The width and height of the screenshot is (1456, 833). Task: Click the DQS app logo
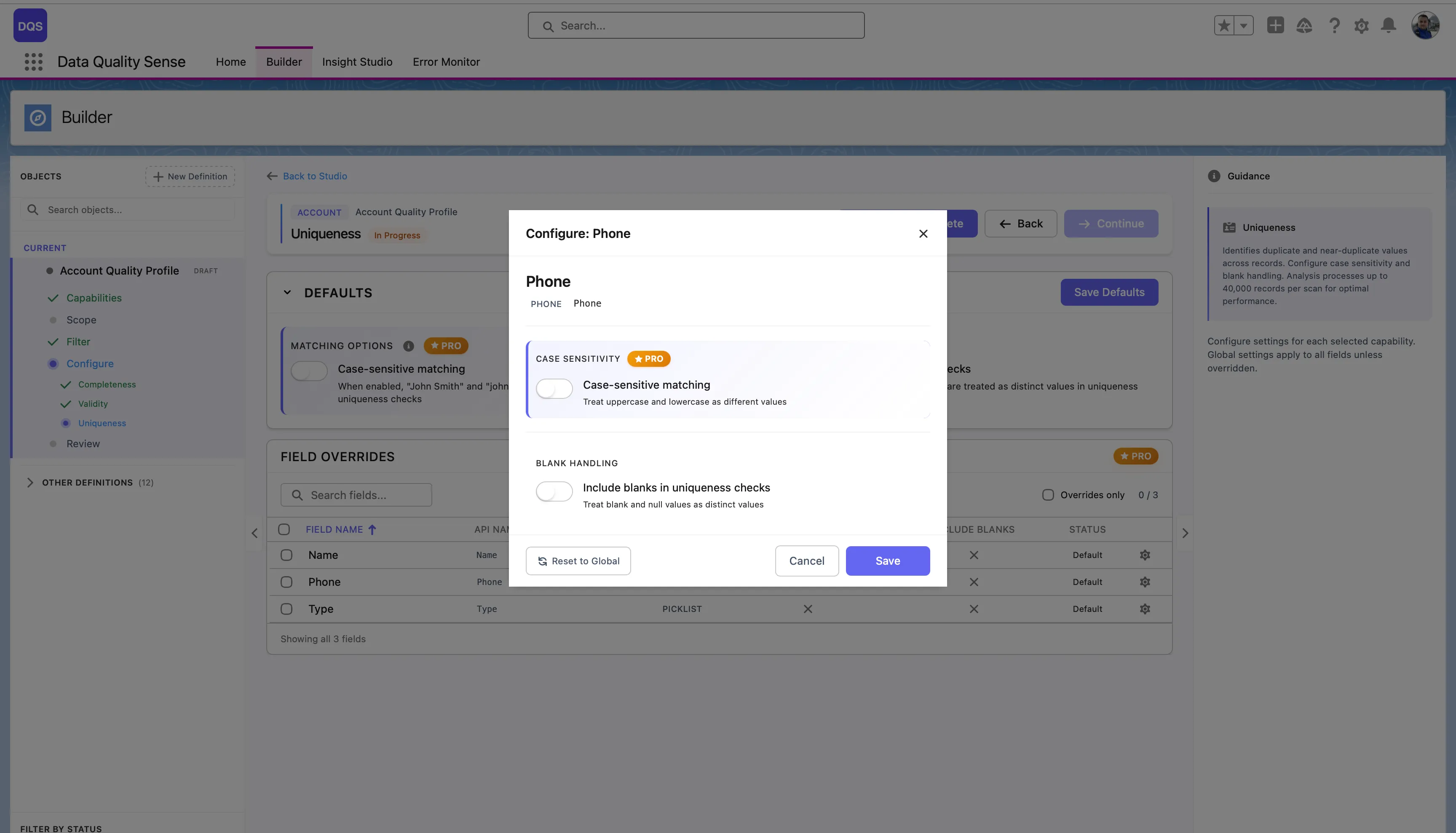pos(30,25)
